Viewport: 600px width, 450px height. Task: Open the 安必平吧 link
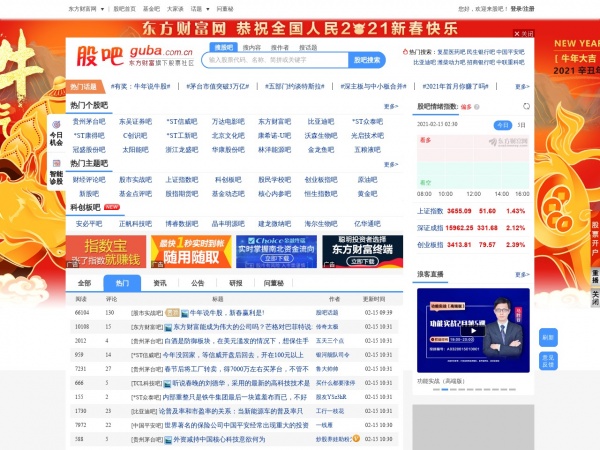pyautogui.click(x=89, y=224)
